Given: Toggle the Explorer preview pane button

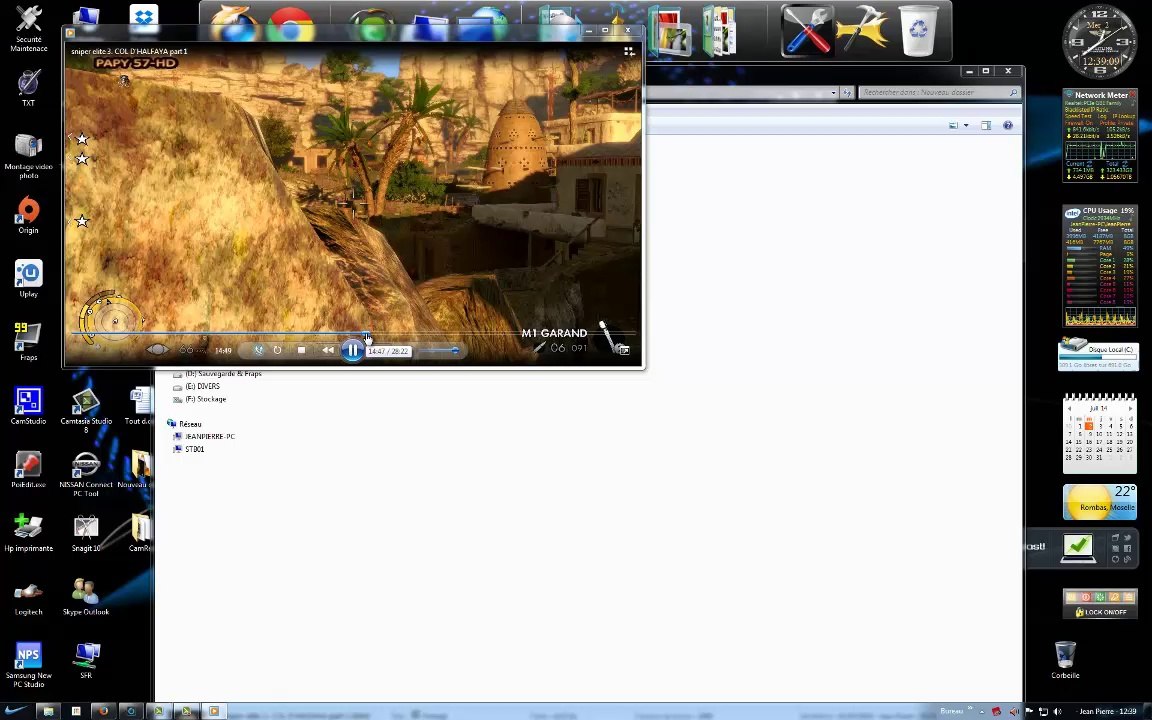Looking at the screenshot, I should pos(986,126).
